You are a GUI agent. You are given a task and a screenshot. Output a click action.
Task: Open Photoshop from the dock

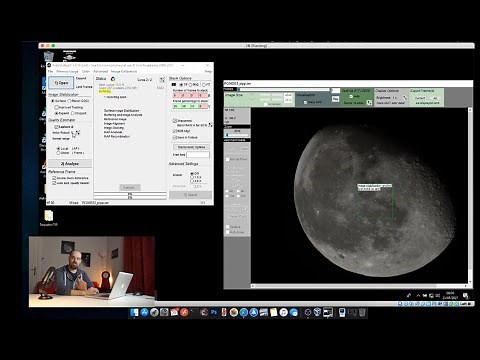(x=214, y=312)
